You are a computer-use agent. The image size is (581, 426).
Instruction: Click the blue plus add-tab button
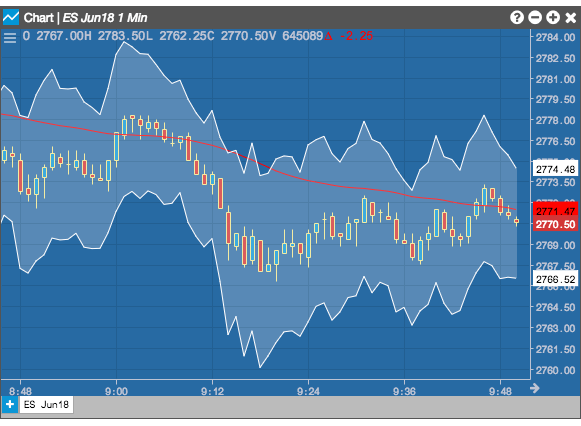[10, 404]
